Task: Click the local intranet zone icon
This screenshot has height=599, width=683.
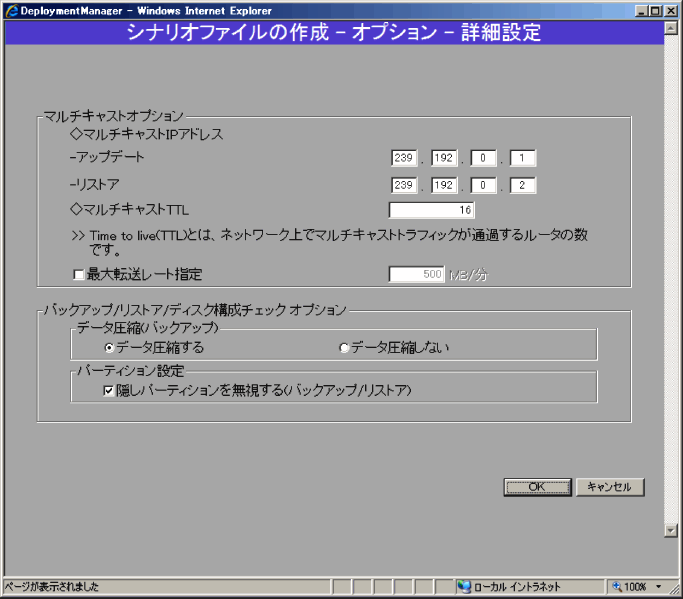Action: coord(464,587)
